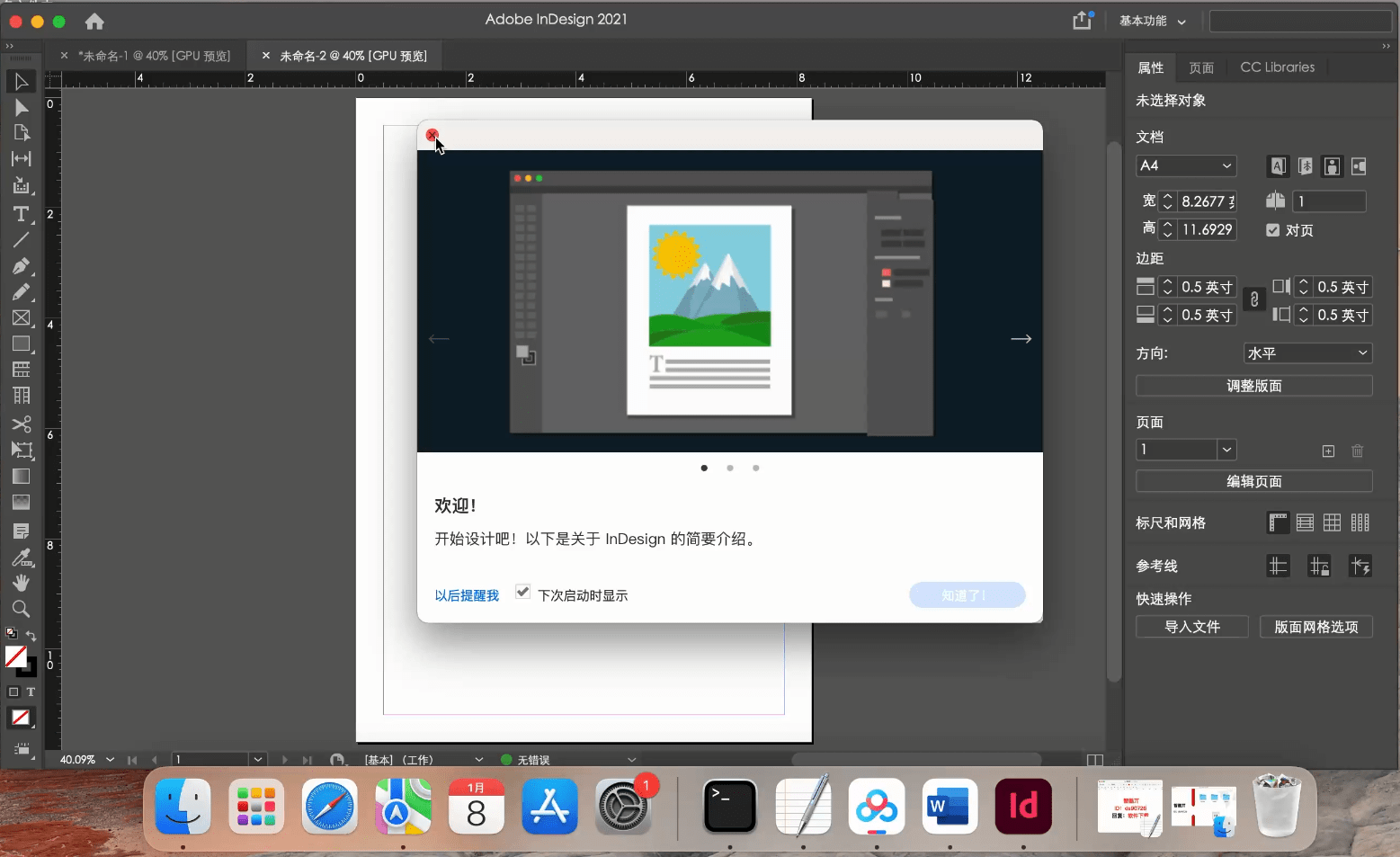Increase width value stepper
The width and height of the screenshot is (1400, 857).
1167,196
